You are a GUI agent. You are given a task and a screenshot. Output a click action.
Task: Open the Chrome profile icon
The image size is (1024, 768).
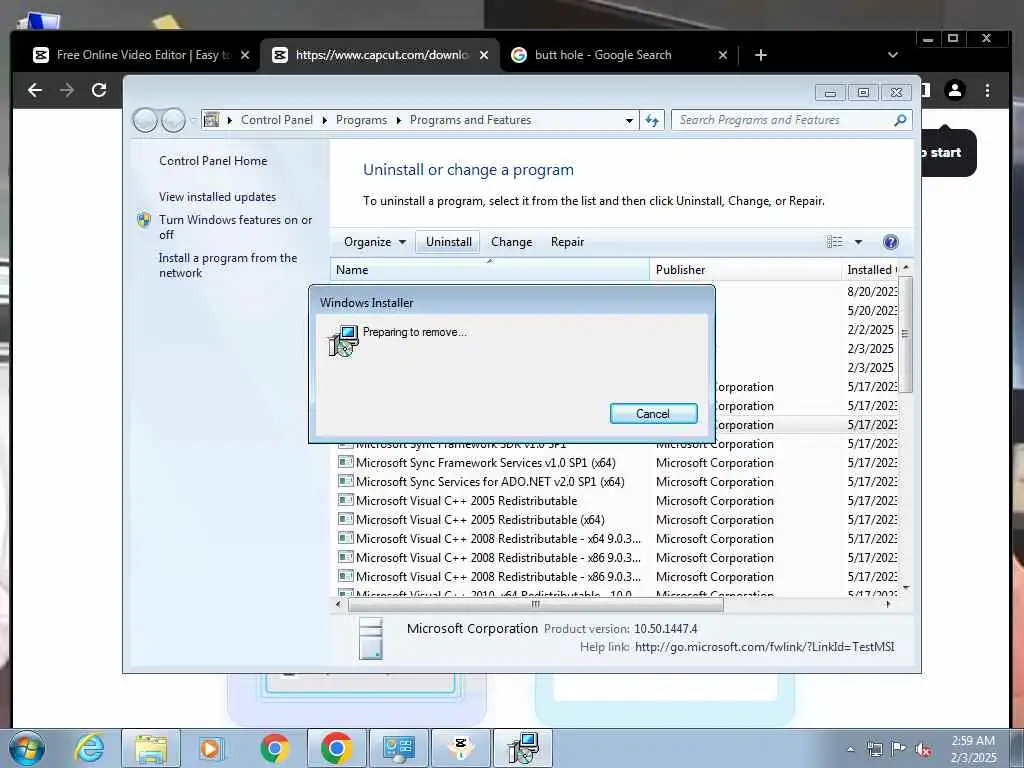tap(955, 90)
